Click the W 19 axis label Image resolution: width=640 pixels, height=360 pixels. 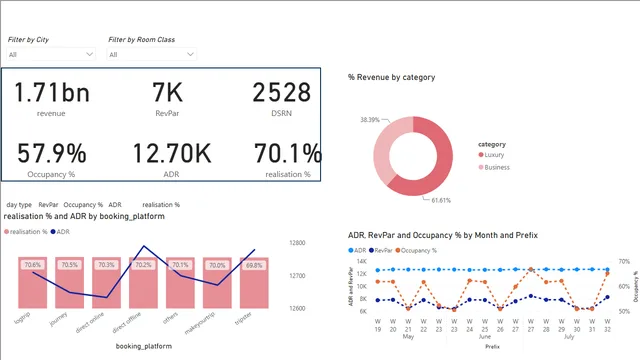coord(378,325)
